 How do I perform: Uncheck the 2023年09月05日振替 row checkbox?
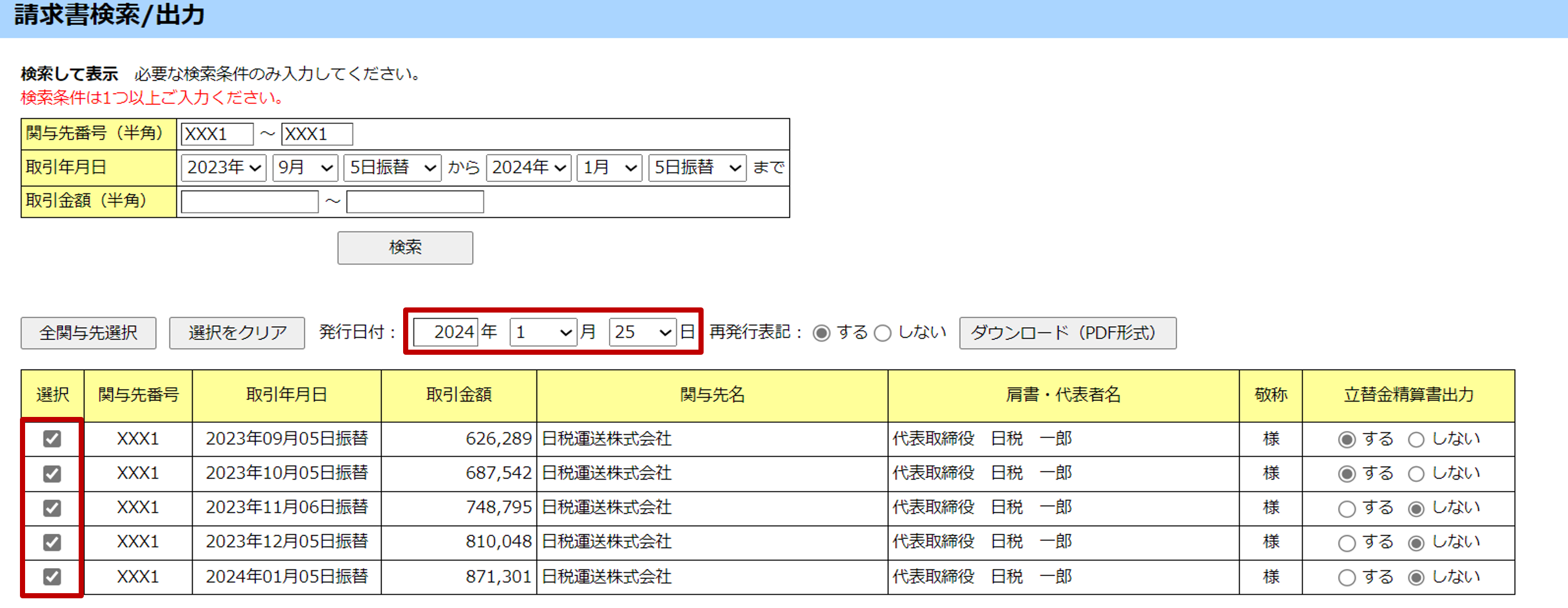[52, 439]
